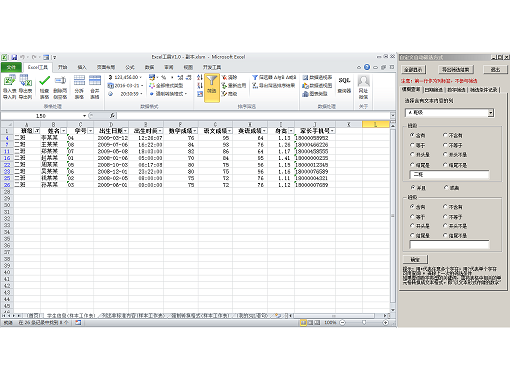
Task: Click the Redo icon in quick access toolbar
Action: tap(34, 57)
